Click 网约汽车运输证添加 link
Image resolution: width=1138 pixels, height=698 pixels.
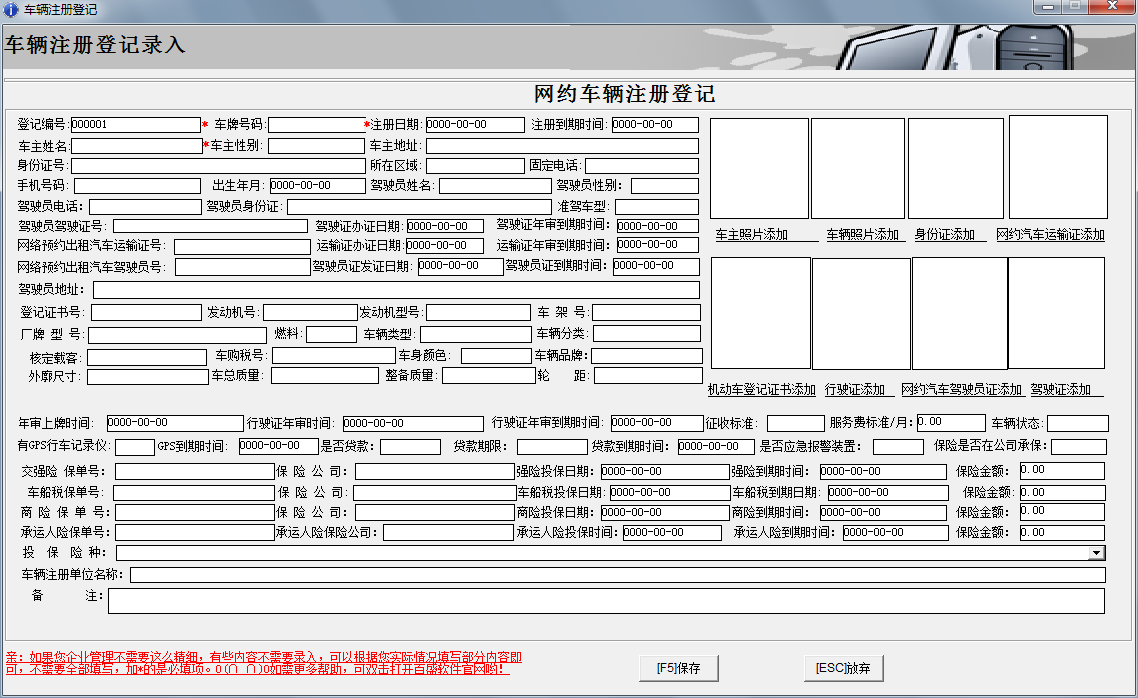click(1050, 234)
